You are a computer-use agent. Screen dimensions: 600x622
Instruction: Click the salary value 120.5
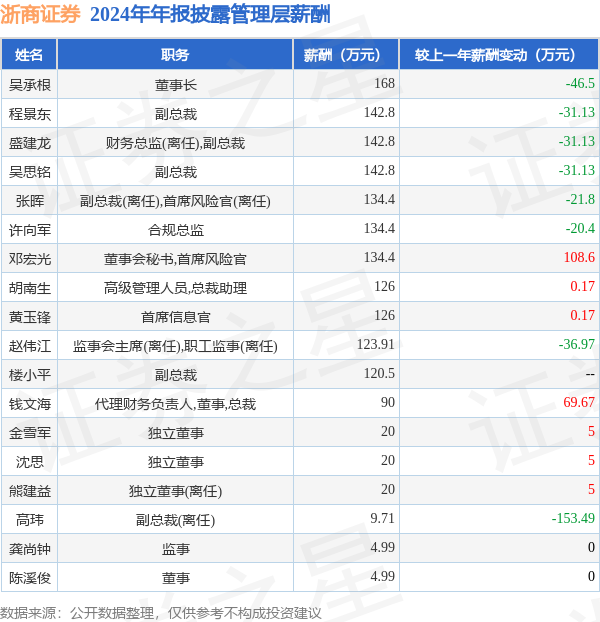pos(379,373)
